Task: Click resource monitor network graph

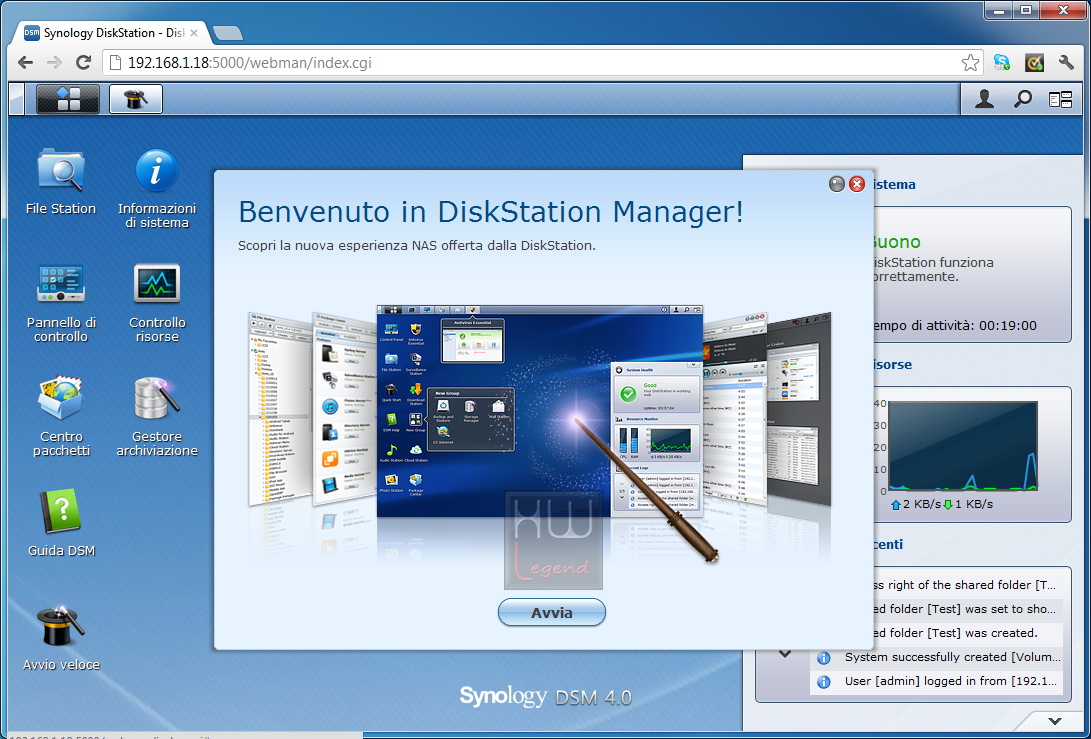Action: tap(963, 446)
